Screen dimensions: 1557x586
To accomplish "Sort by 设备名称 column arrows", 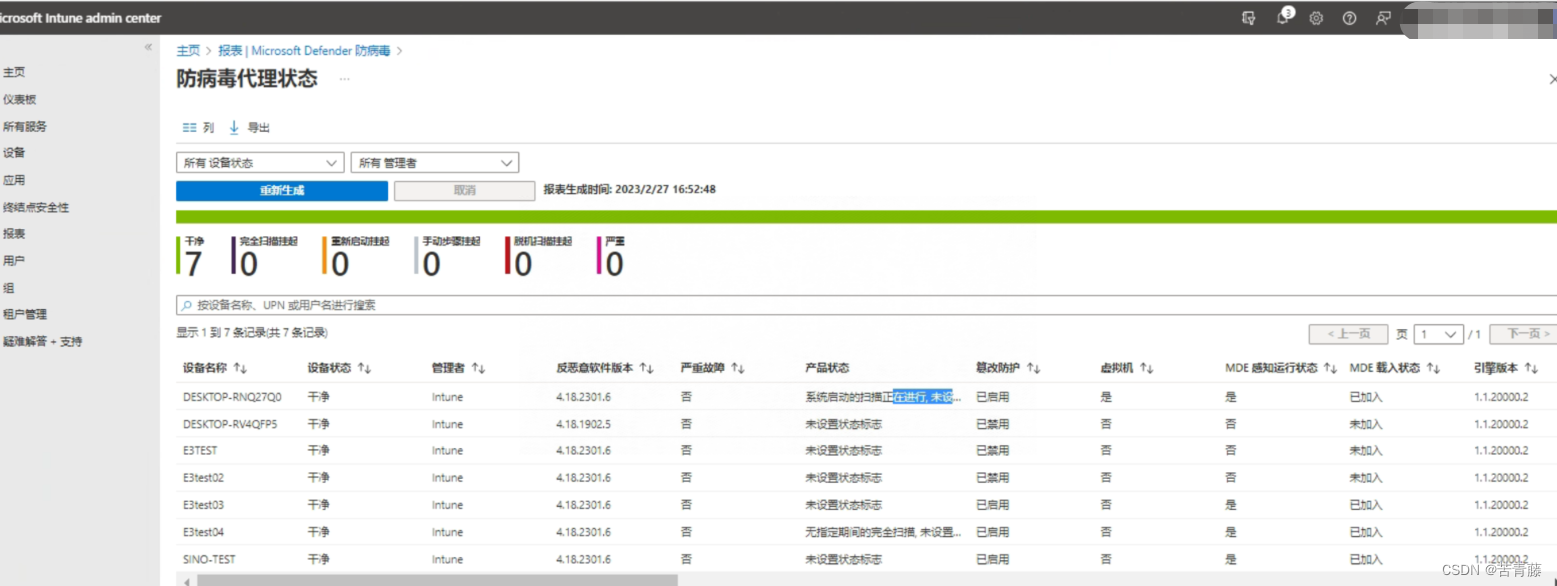I will [x=239, y=369].
